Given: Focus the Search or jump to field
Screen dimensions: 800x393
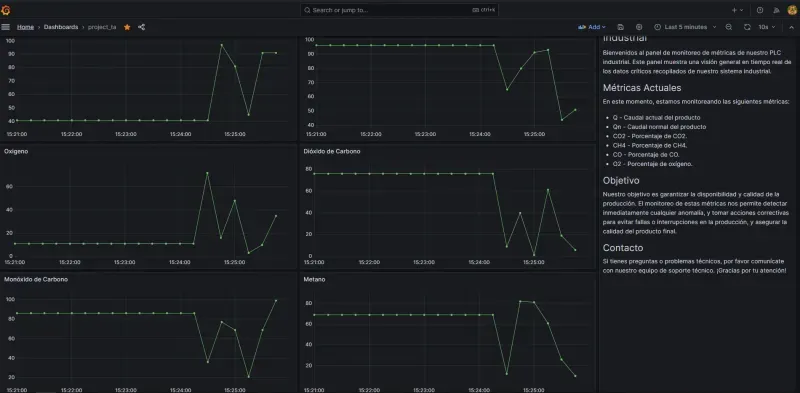Looking at the screenshot, I should pyautogui.click(x=399, y=10).
